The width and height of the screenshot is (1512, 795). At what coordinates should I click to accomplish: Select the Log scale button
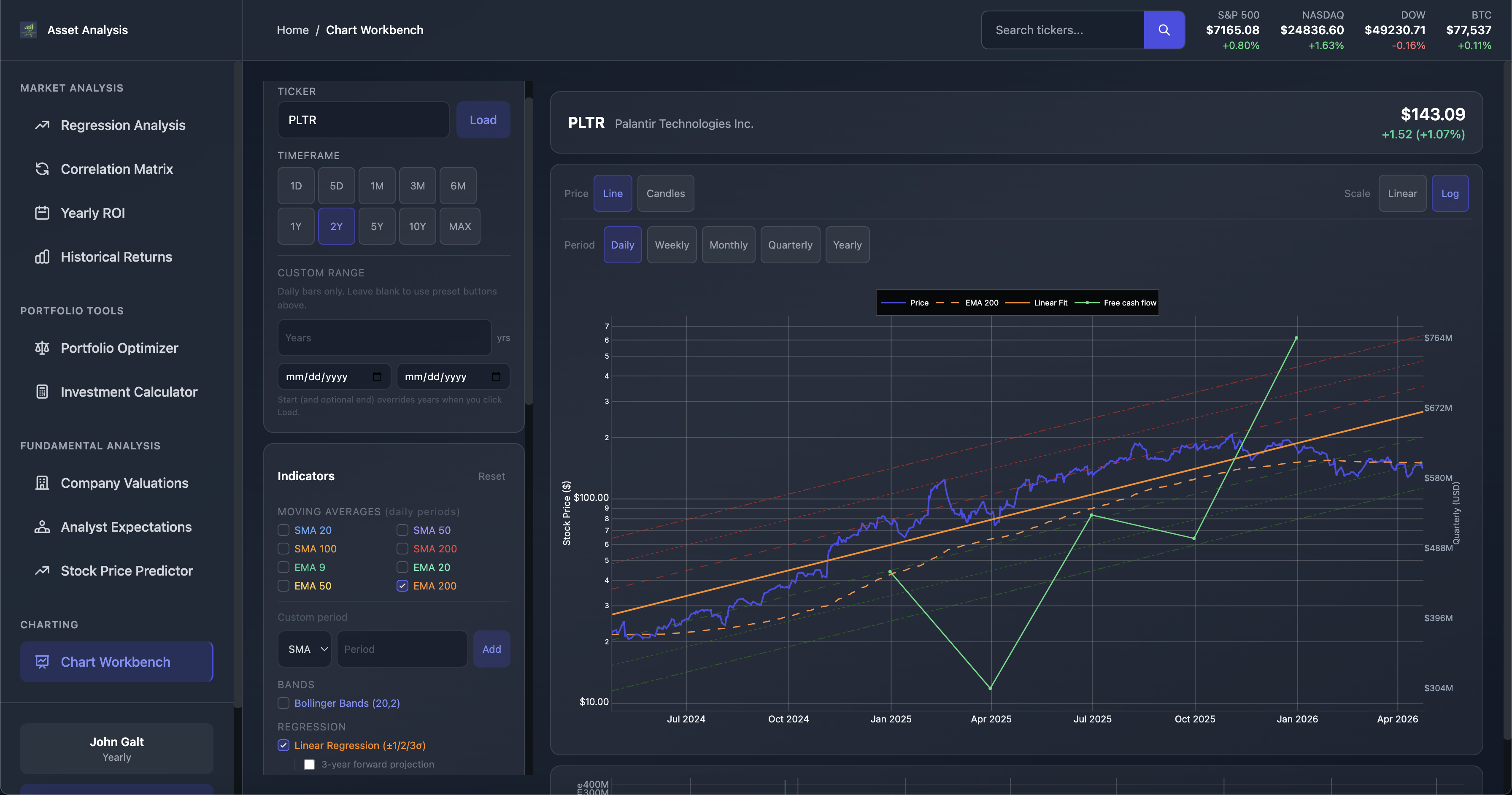click(1450, 193)
